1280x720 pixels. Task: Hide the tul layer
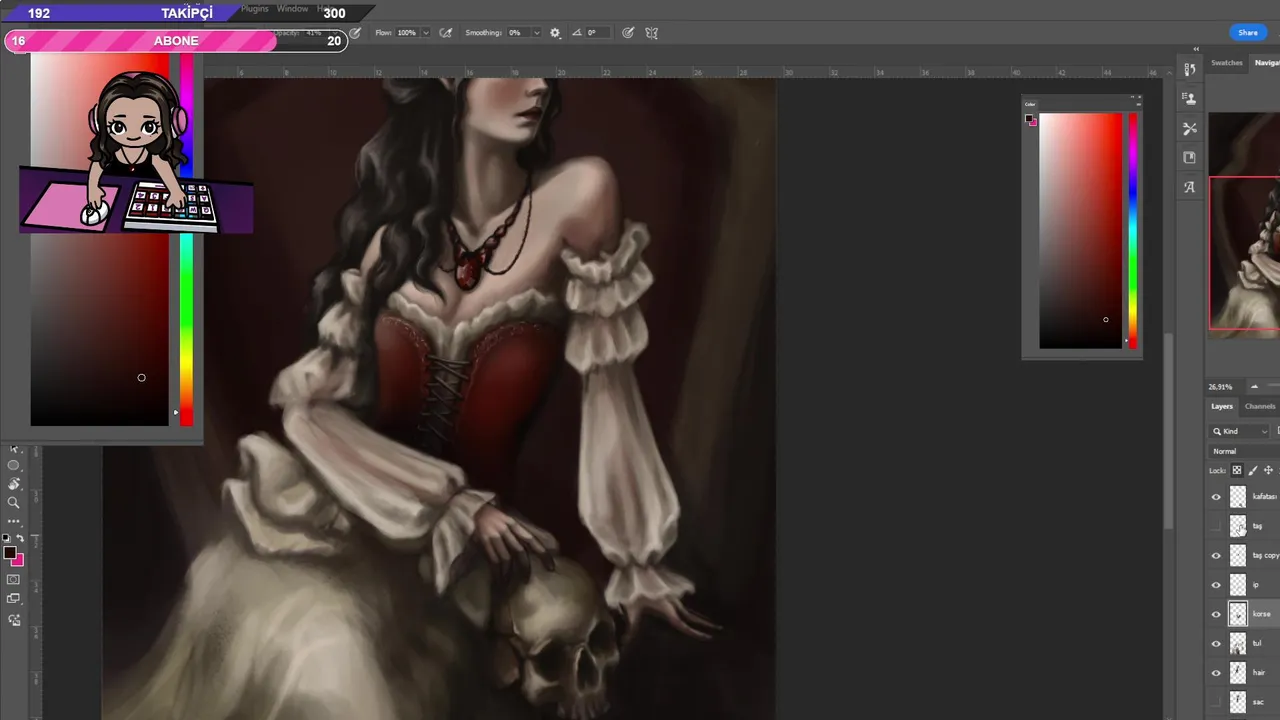pyautogui.click(x=1216, y=643)
